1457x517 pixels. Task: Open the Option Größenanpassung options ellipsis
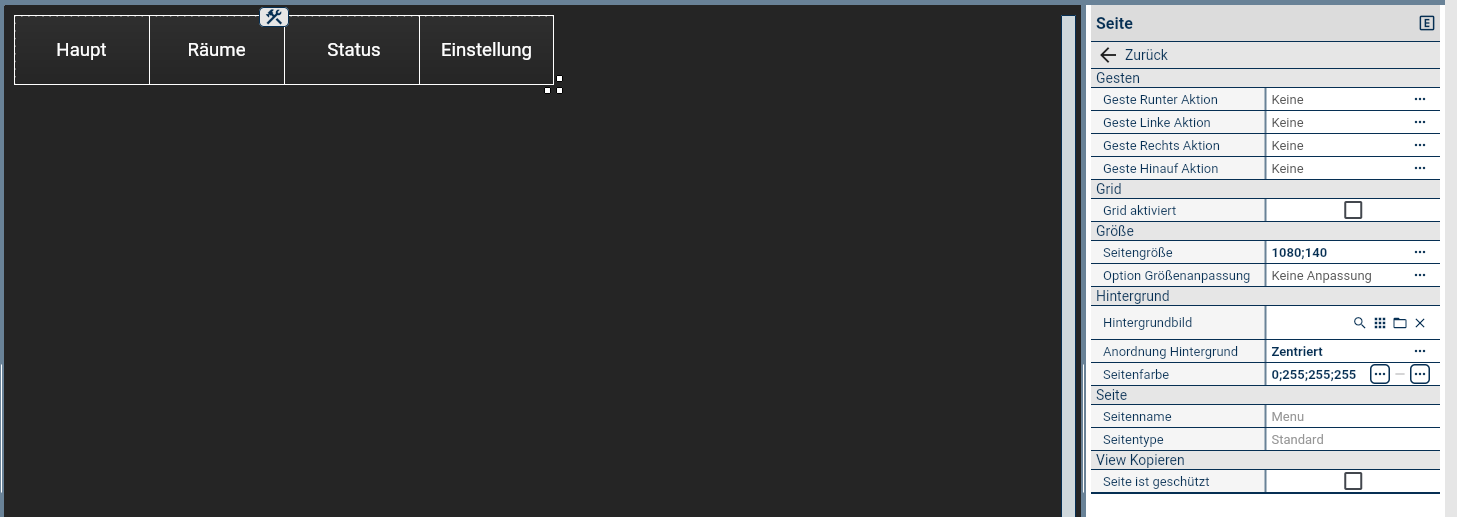[x=1420, y=275]
